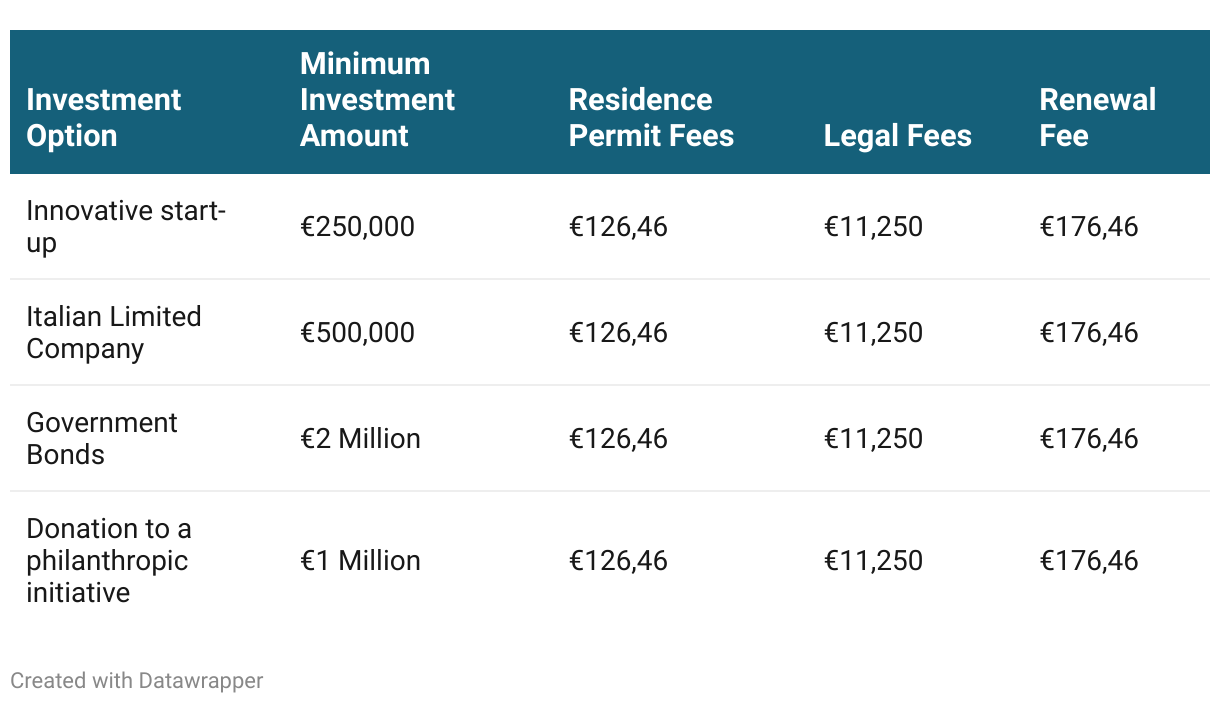The height and width of the screenshot is (704, 1220).
Task: Click Government Bonds' €126,46 permit fee
Action: [618, 439]
